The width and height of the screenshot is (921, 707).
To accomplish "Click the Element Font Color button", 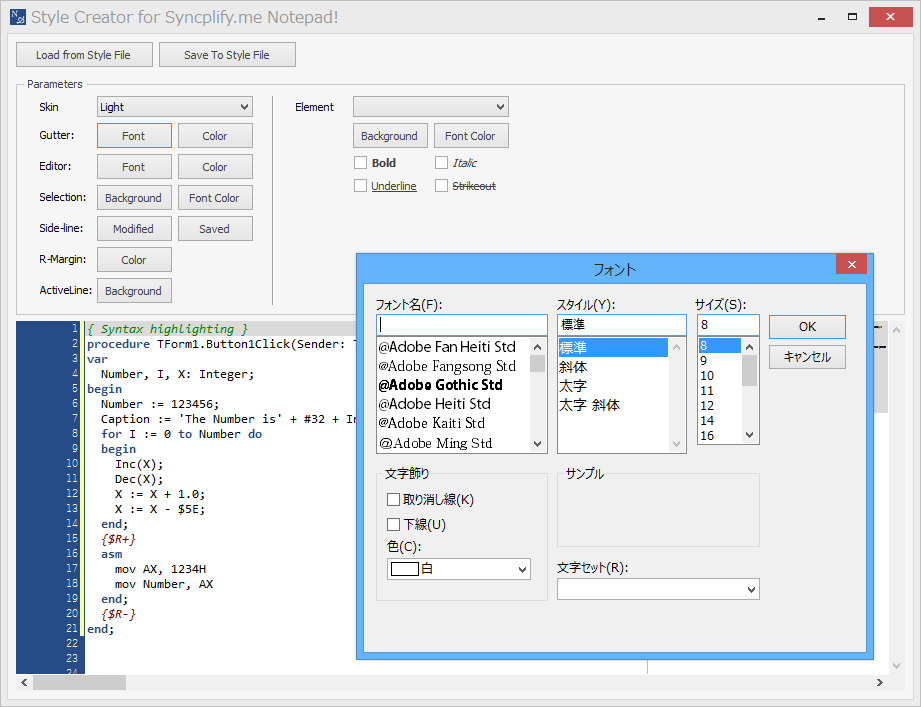I will (471, 136).
